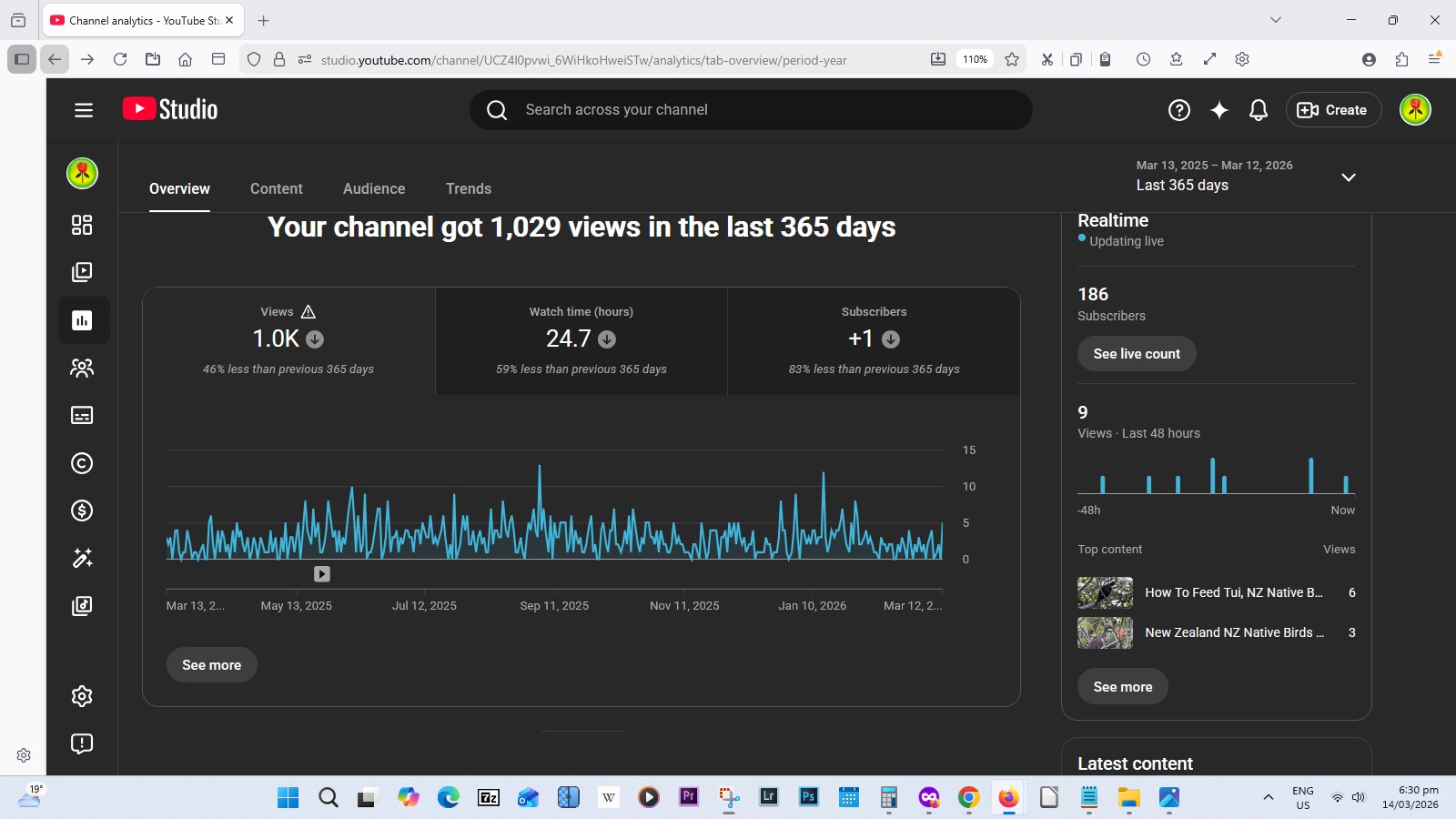Viewport: 1456px width, 819px height.
Task: Open Copyright icon in left sidebar
Action: 82,463
